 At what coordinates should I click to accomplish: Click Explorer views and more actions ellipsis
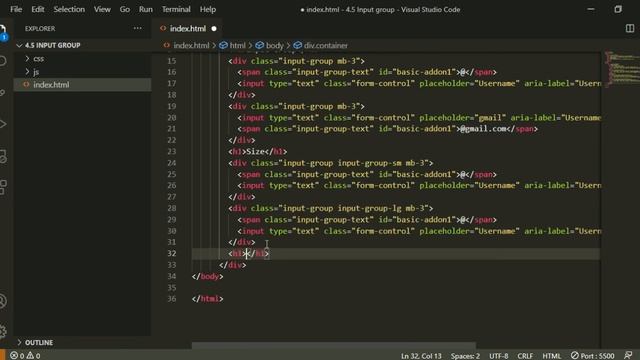coord(138,28)
